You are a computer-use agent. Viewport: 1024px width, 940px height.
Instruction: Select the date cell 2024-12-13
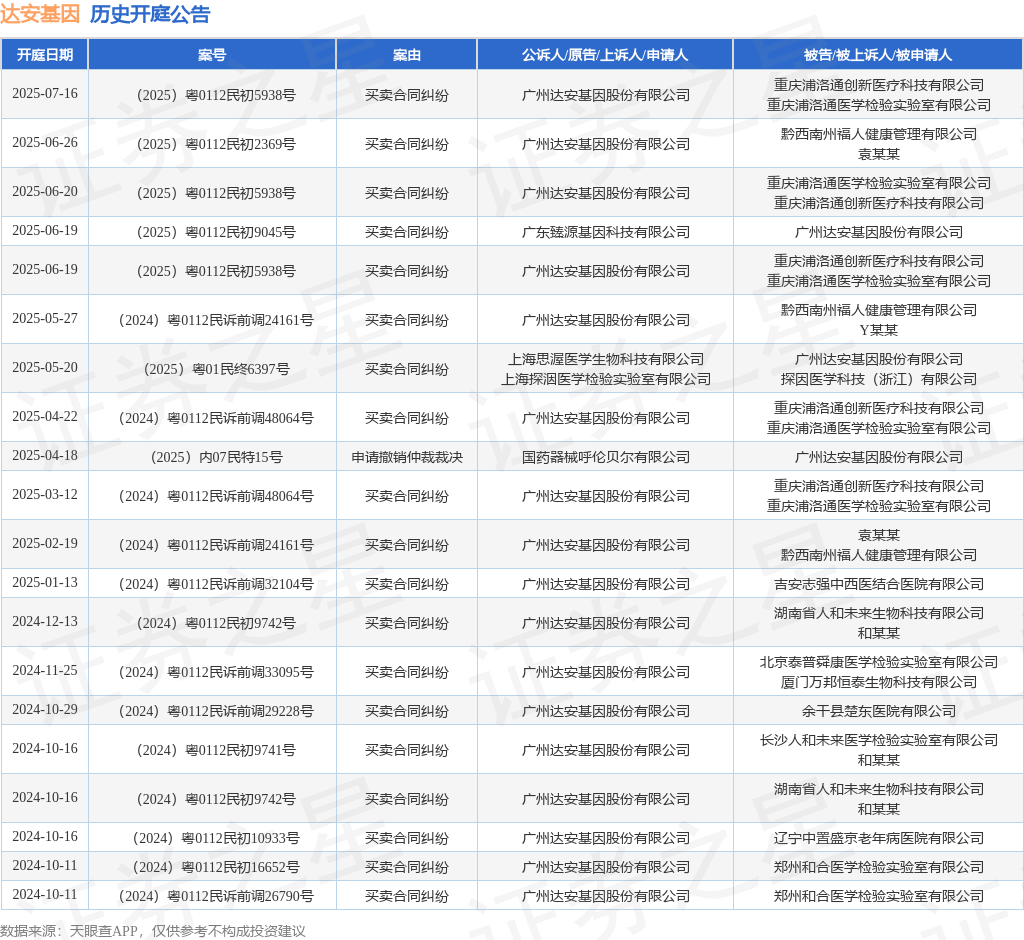[x=44, y=622]
